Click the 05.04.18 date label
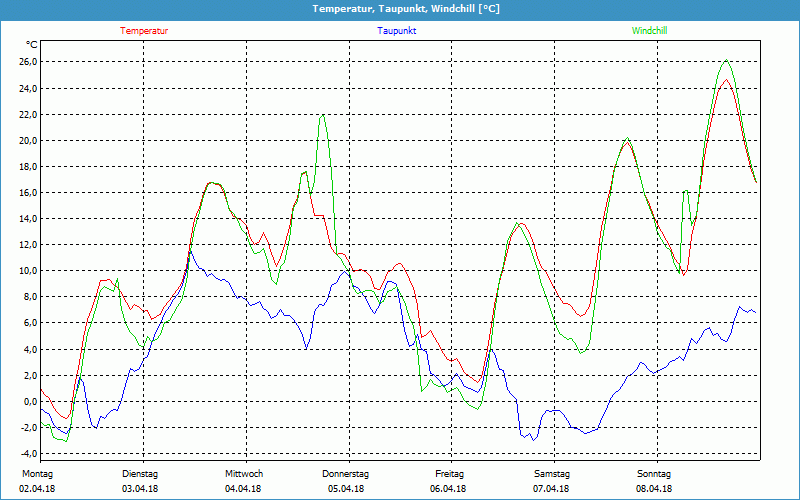The height and width of the screenshot is (500, 800). 346,489
